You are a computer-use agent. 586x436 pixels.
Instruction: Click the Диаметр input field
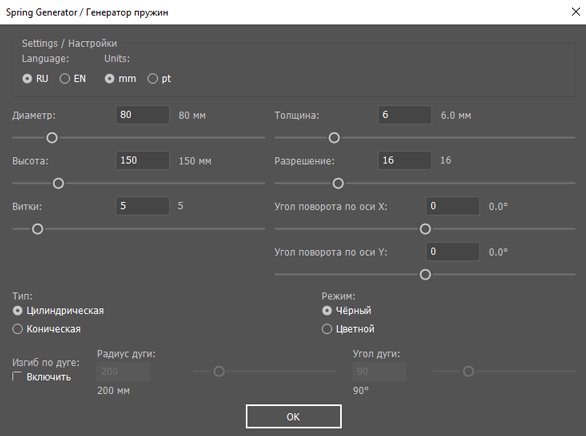point(142,115)
